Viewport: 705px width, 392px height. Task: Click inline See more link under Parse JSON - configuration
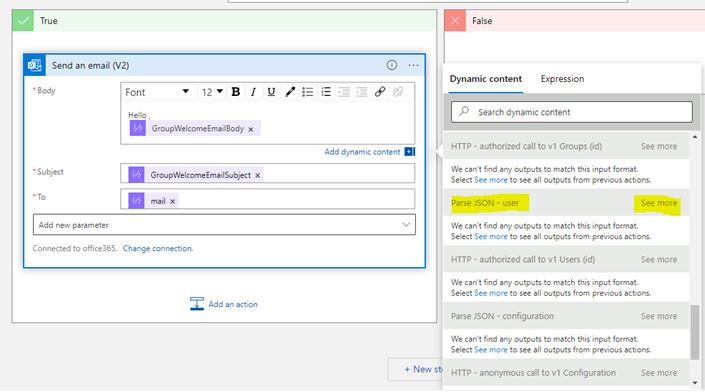click(491, 350)
